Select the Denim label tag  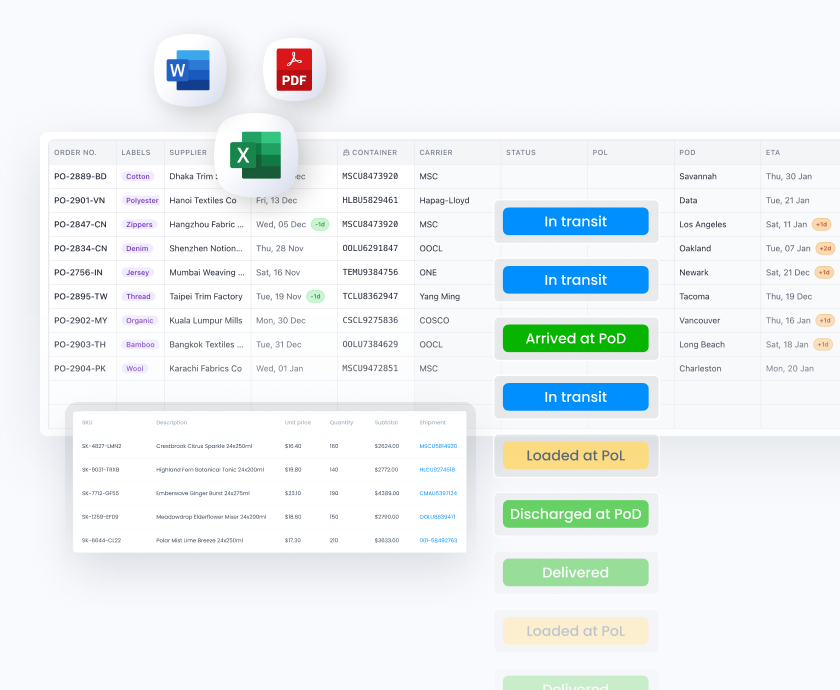tap(137, 249)
